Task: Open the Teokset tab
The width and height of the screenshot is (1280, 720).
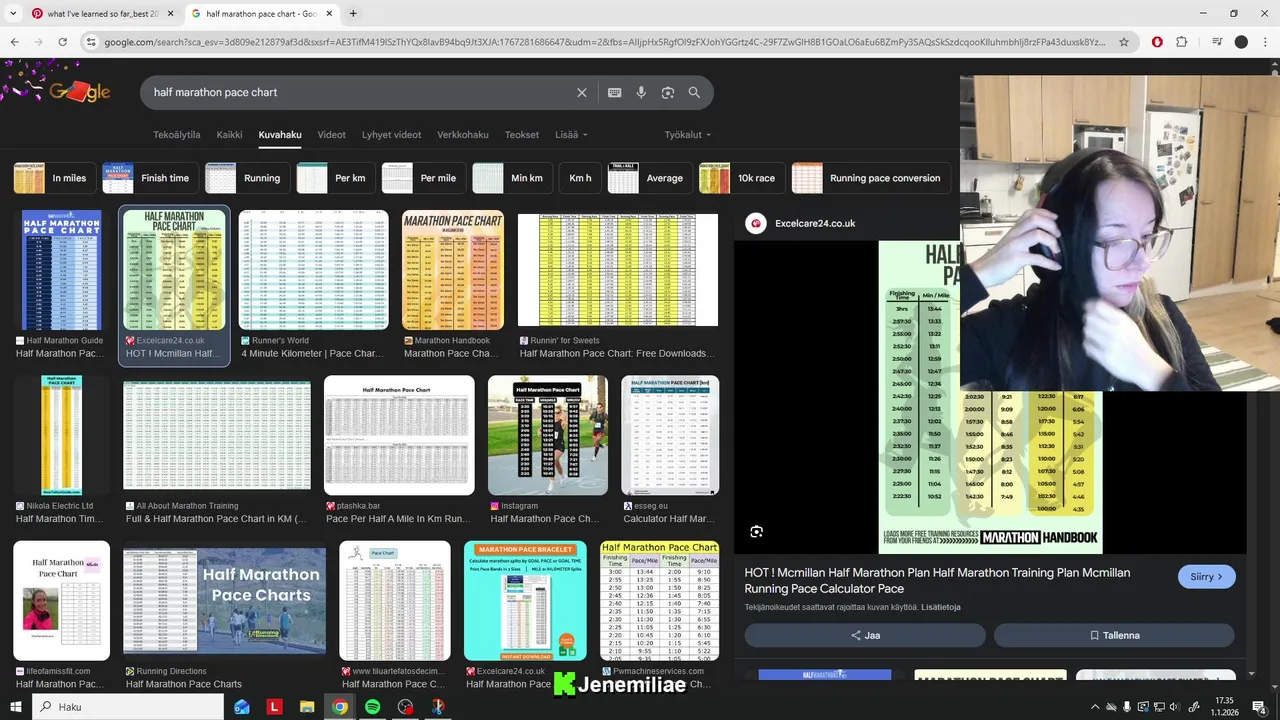Action: coord(522,135)
